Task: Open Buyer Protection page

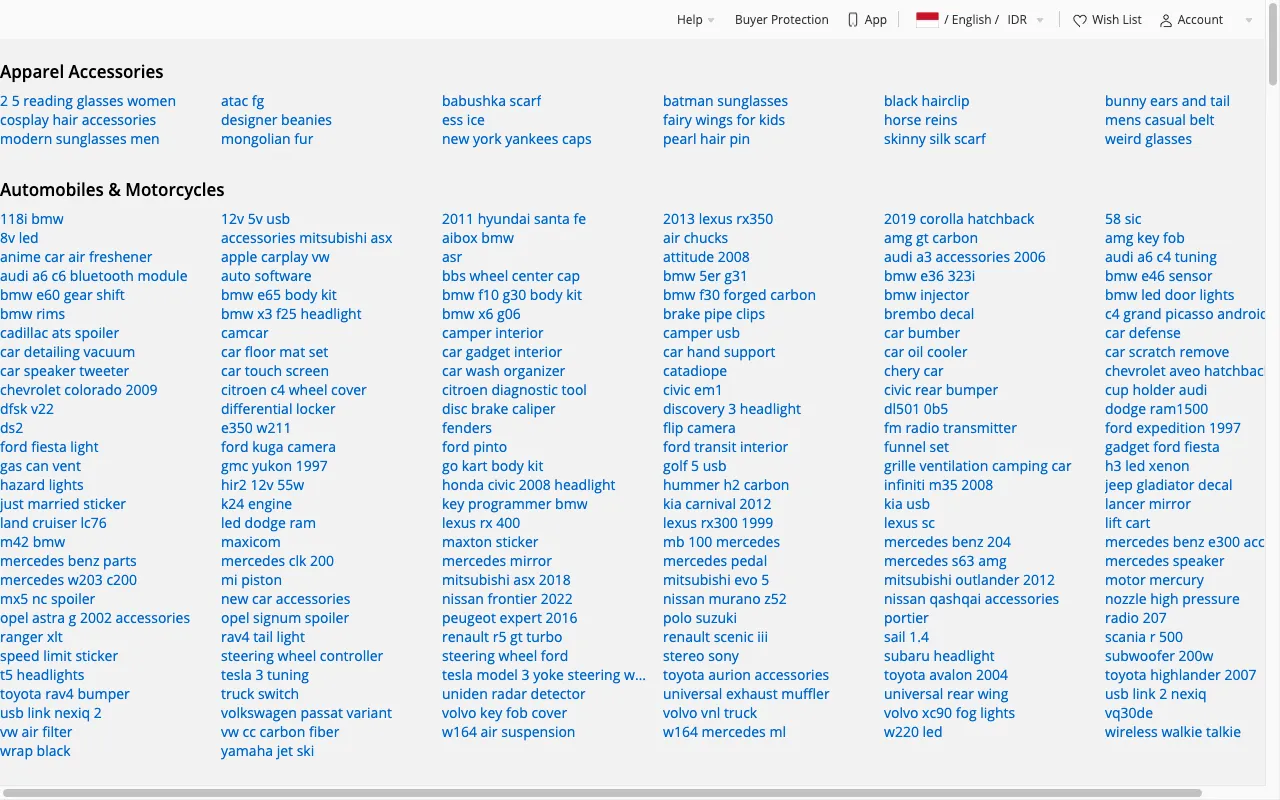Action: tap(782, 20)
